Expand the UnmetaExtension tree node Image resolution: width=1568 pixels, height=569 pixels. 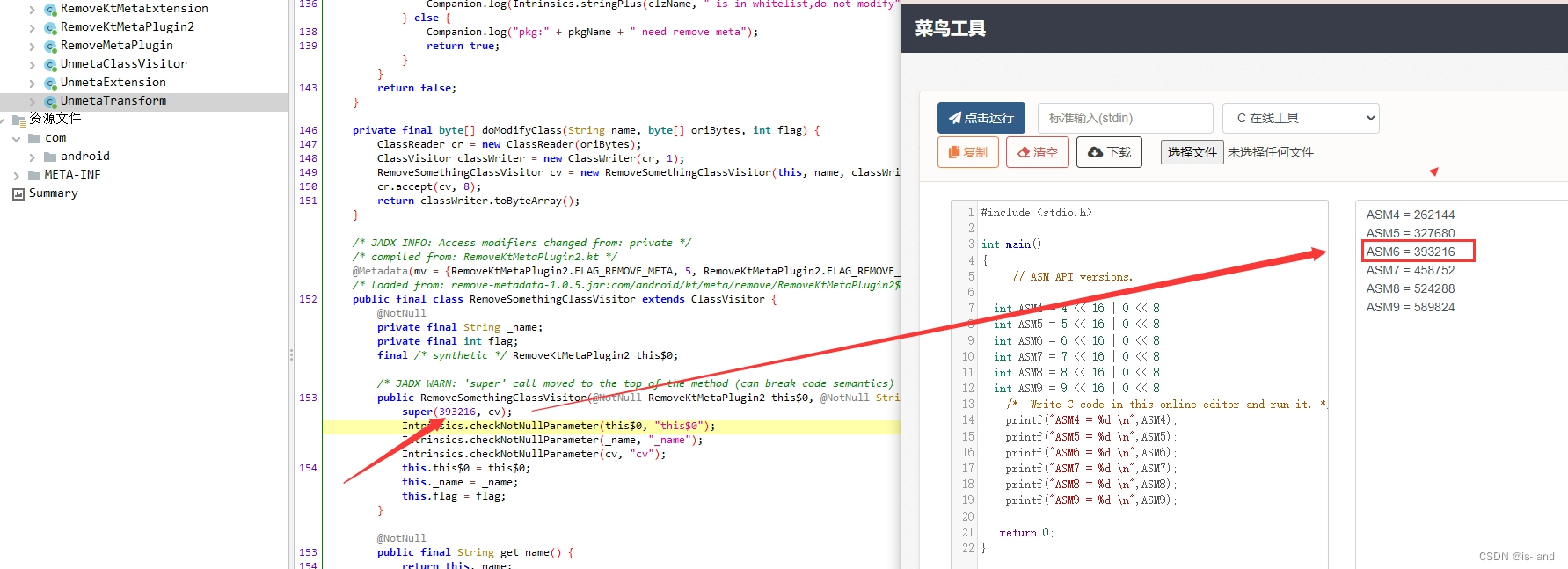pos(33,83)
